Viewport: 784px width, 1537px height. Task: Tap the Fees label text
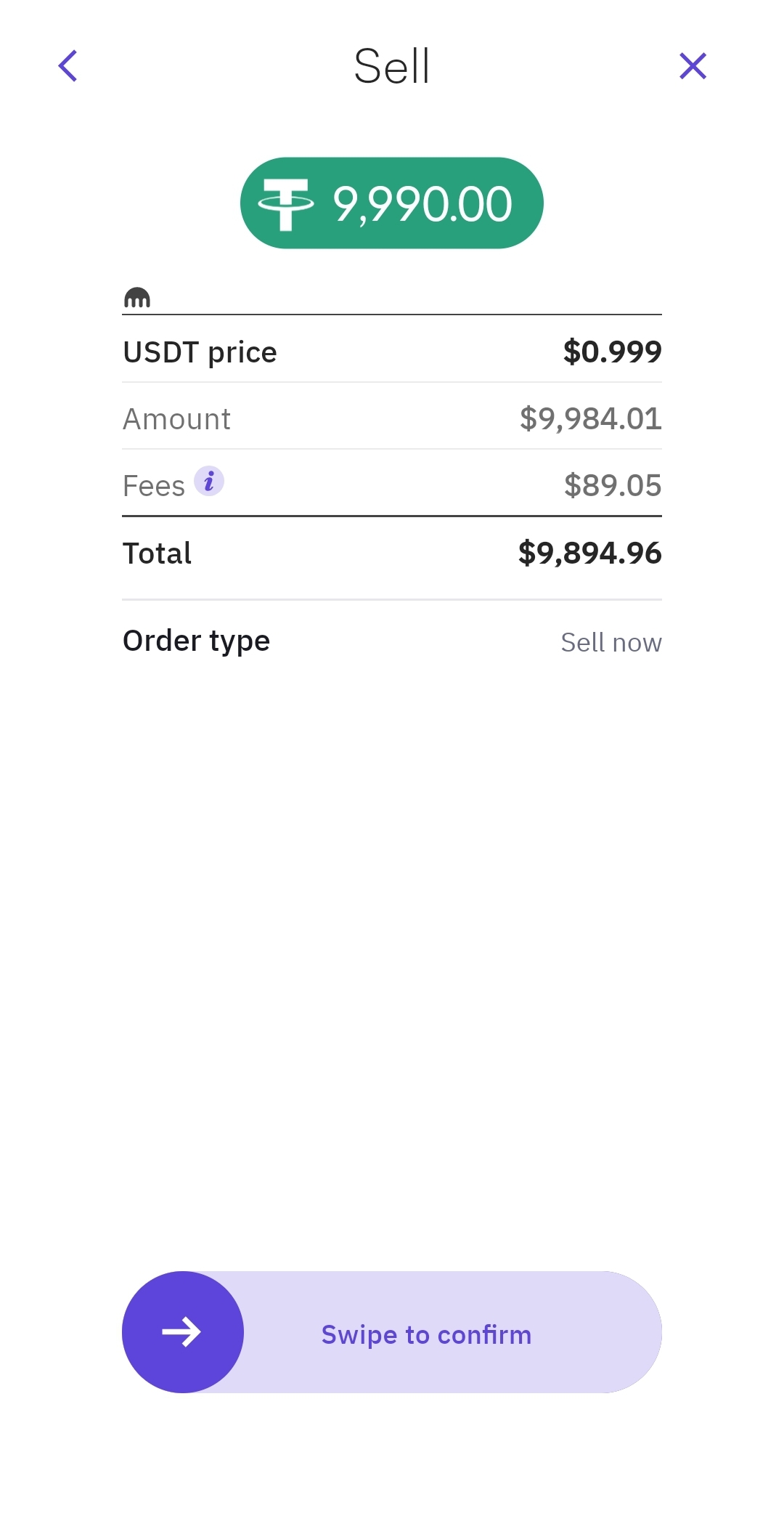[154, 486]
